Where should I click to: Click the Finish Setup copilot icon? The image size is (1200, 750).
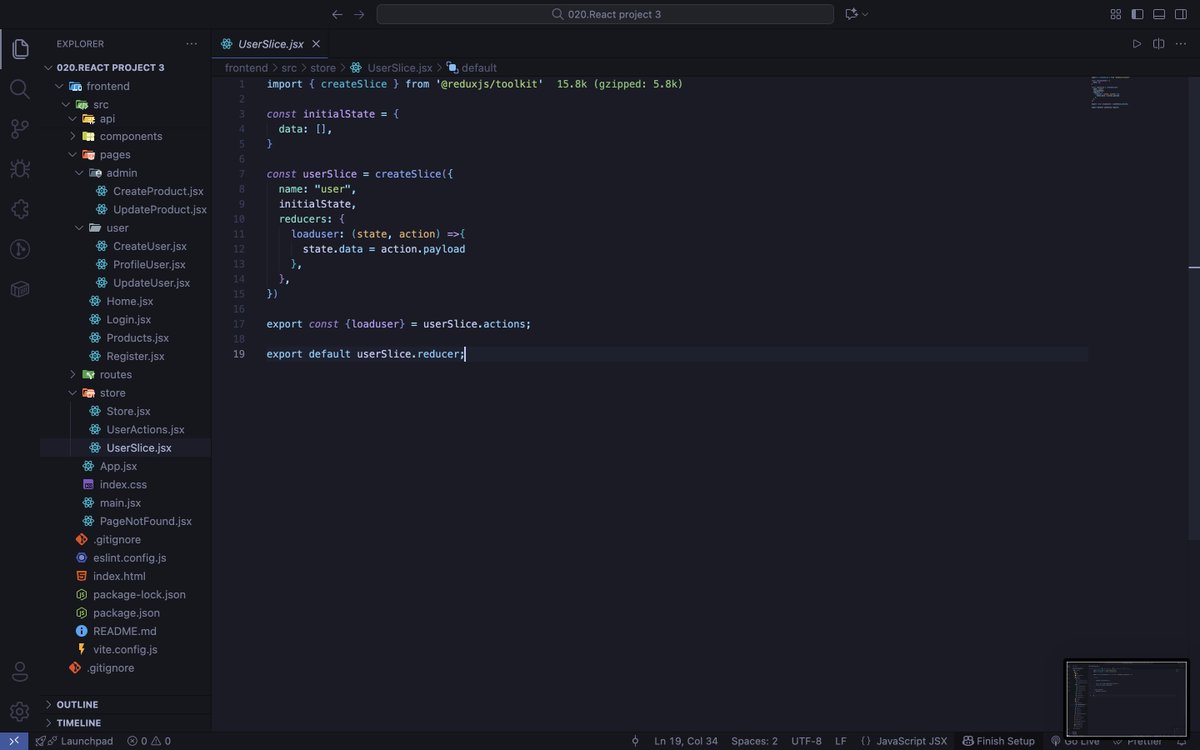point(968,741)
